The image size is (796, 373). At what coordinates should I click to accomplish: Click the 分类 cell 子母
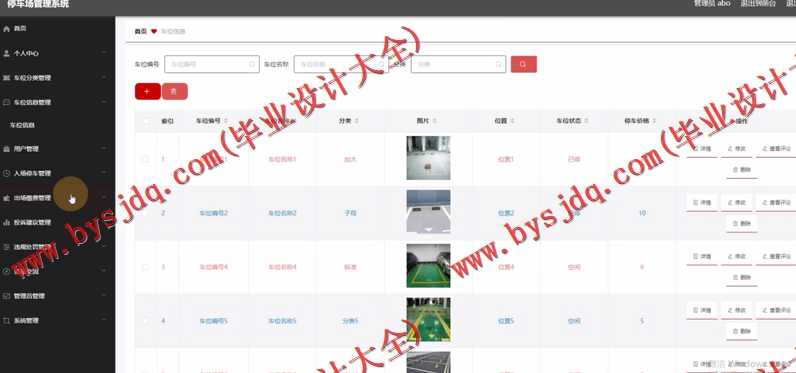tap(350, 213)
